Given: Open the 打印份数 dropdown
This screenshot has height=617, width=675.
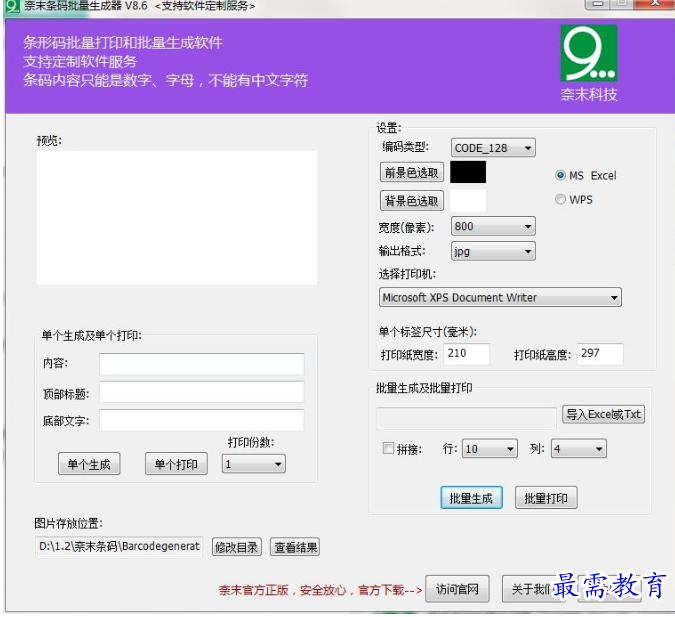Looking at the screenshot, I should (x=254, y=464).
